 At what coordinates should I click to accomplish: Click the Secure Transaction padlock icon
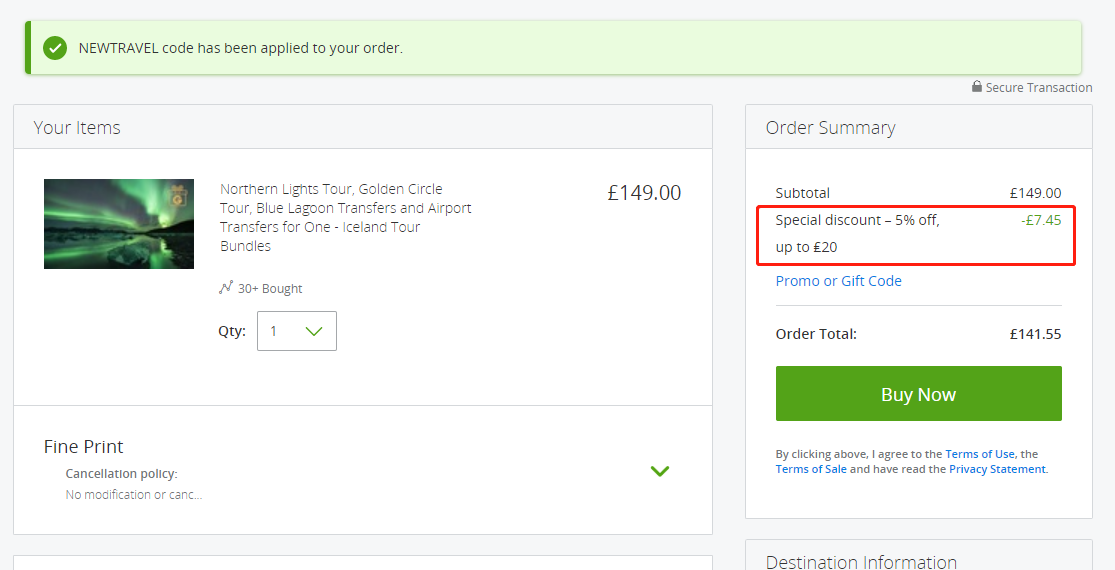coord(977,87)
